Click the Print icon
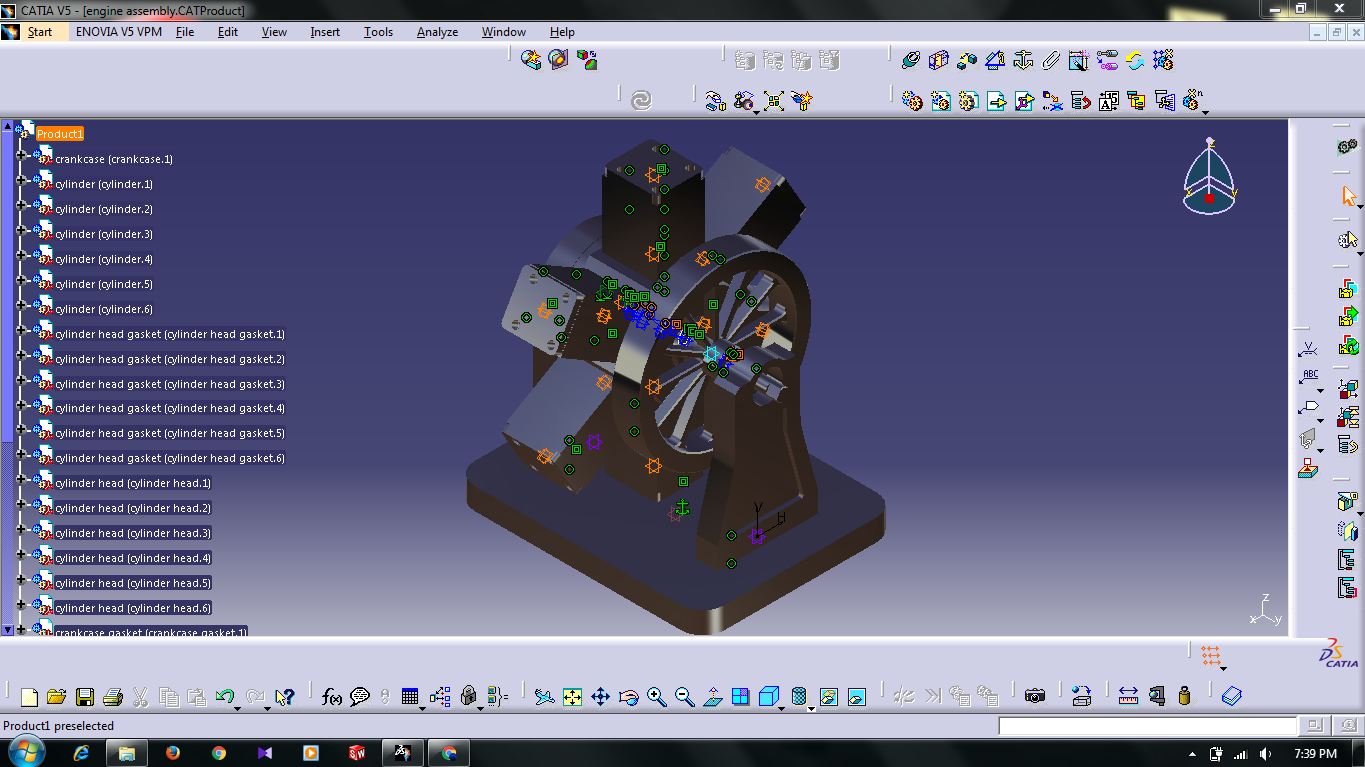This screenshot has width=1365, height=767. [113, 697]
